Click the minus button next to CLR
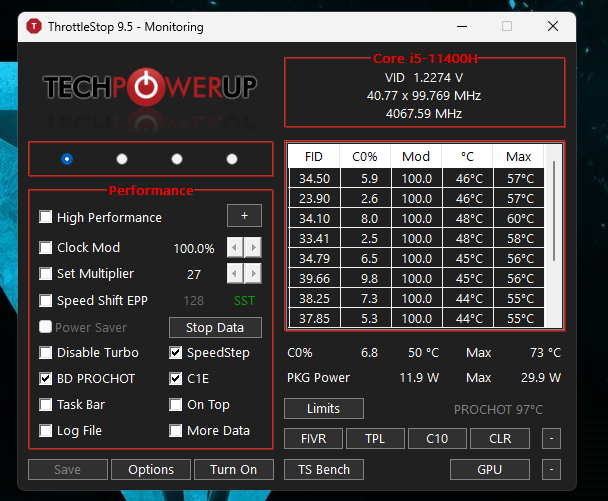The height and width of the screenshot is (501, 608). (x=551, y=439)
